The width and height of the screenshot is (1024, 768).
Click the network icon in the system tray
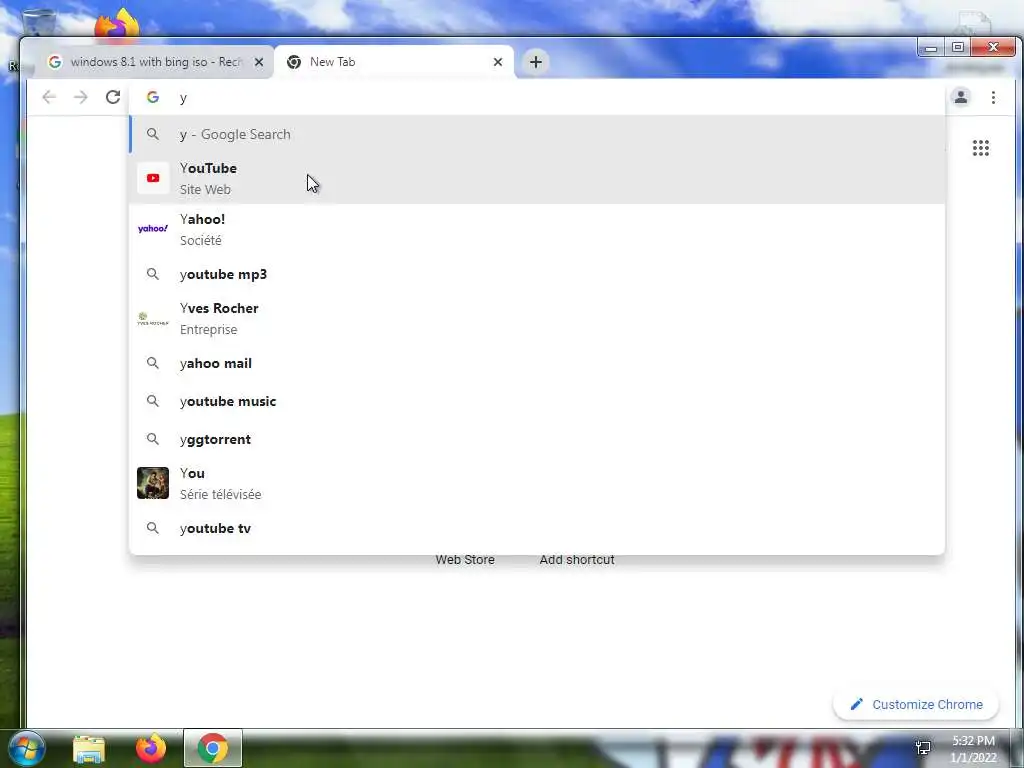point(923,748)
